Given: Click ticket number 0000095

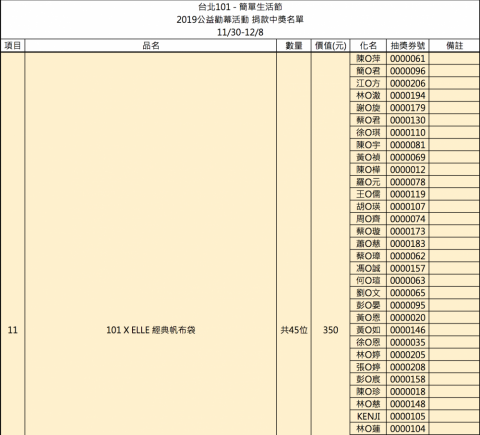Looking at the screenshot, I should point(408,305).
